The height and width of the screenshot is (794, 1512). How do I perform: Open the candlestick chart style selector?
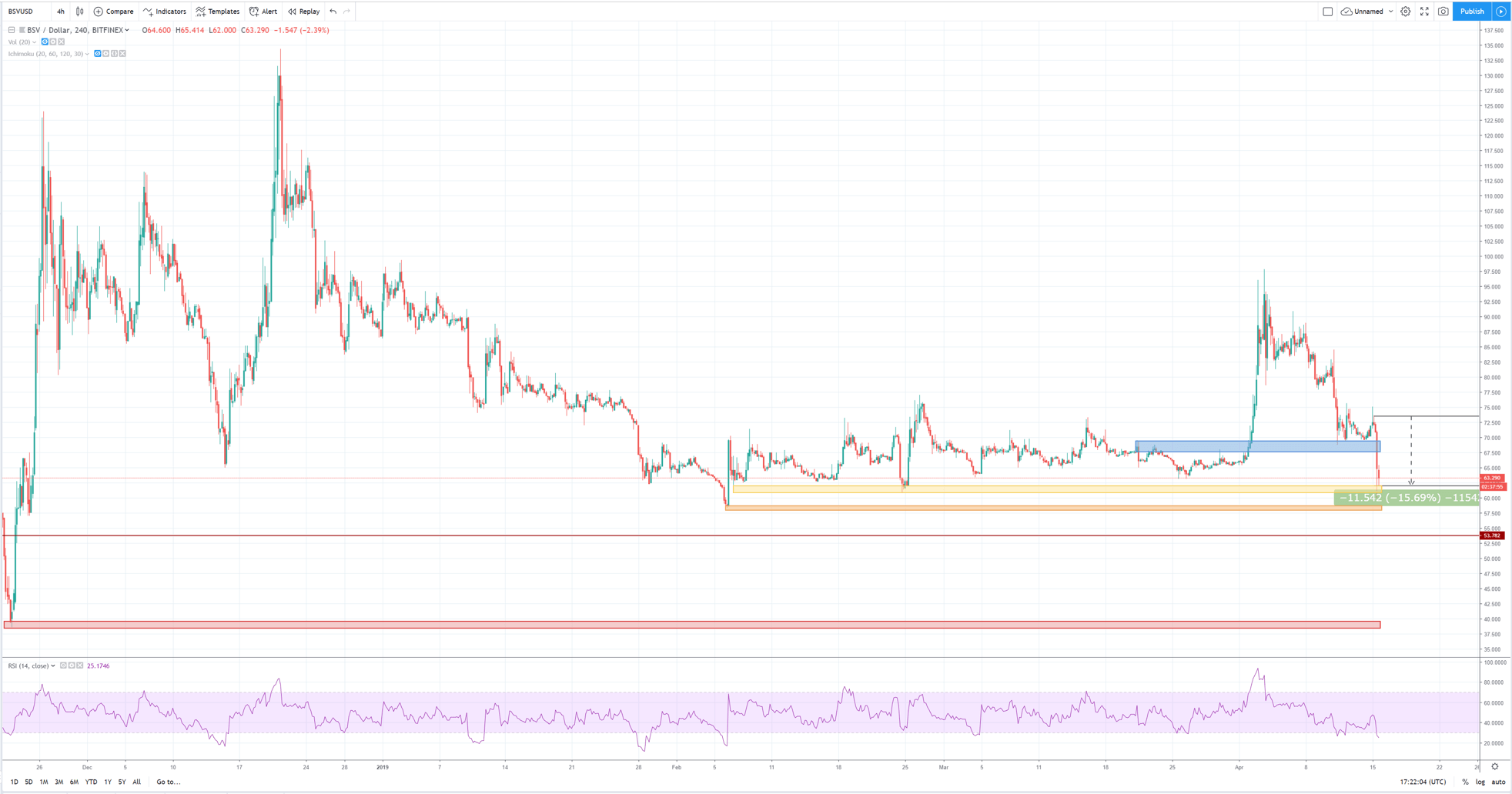79,12
